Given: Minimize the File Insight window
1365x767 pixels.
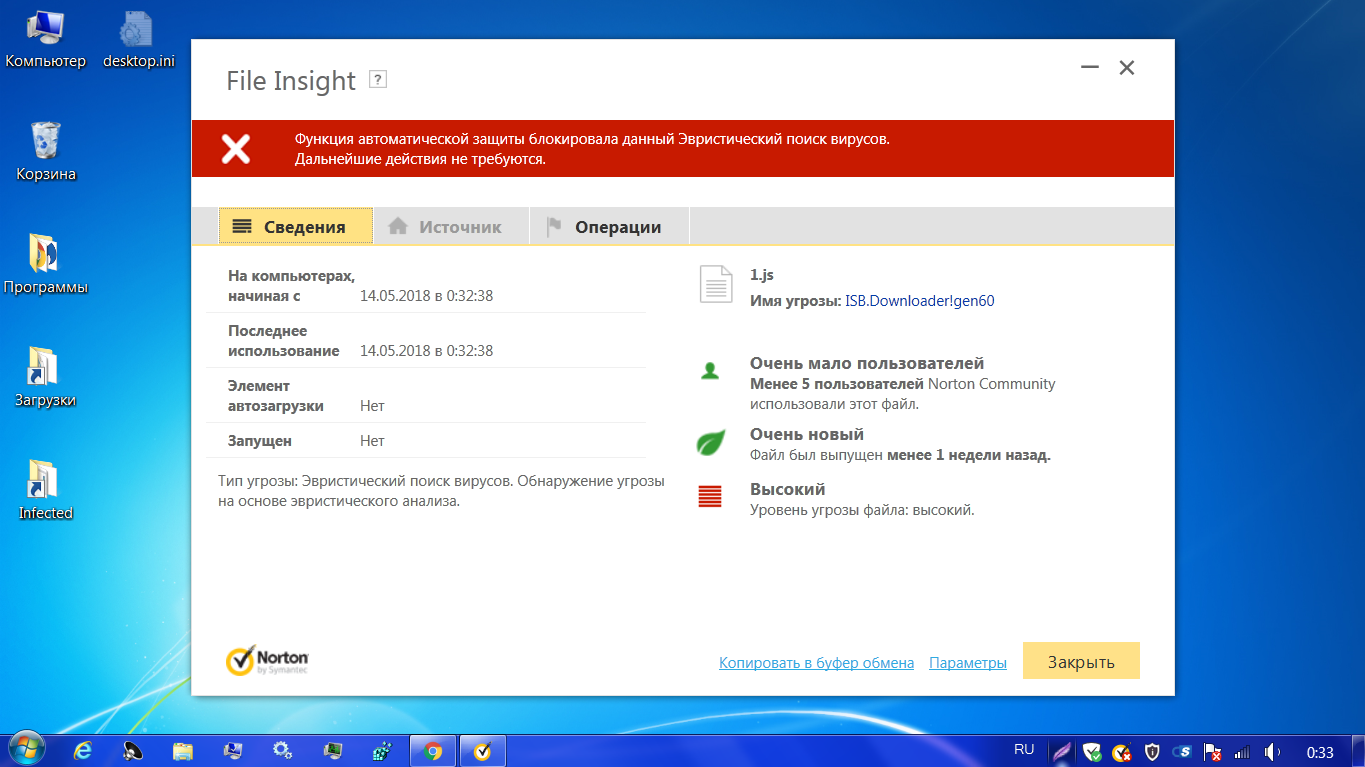Looking at the screenshot, I should click(x=1090, y=68).
